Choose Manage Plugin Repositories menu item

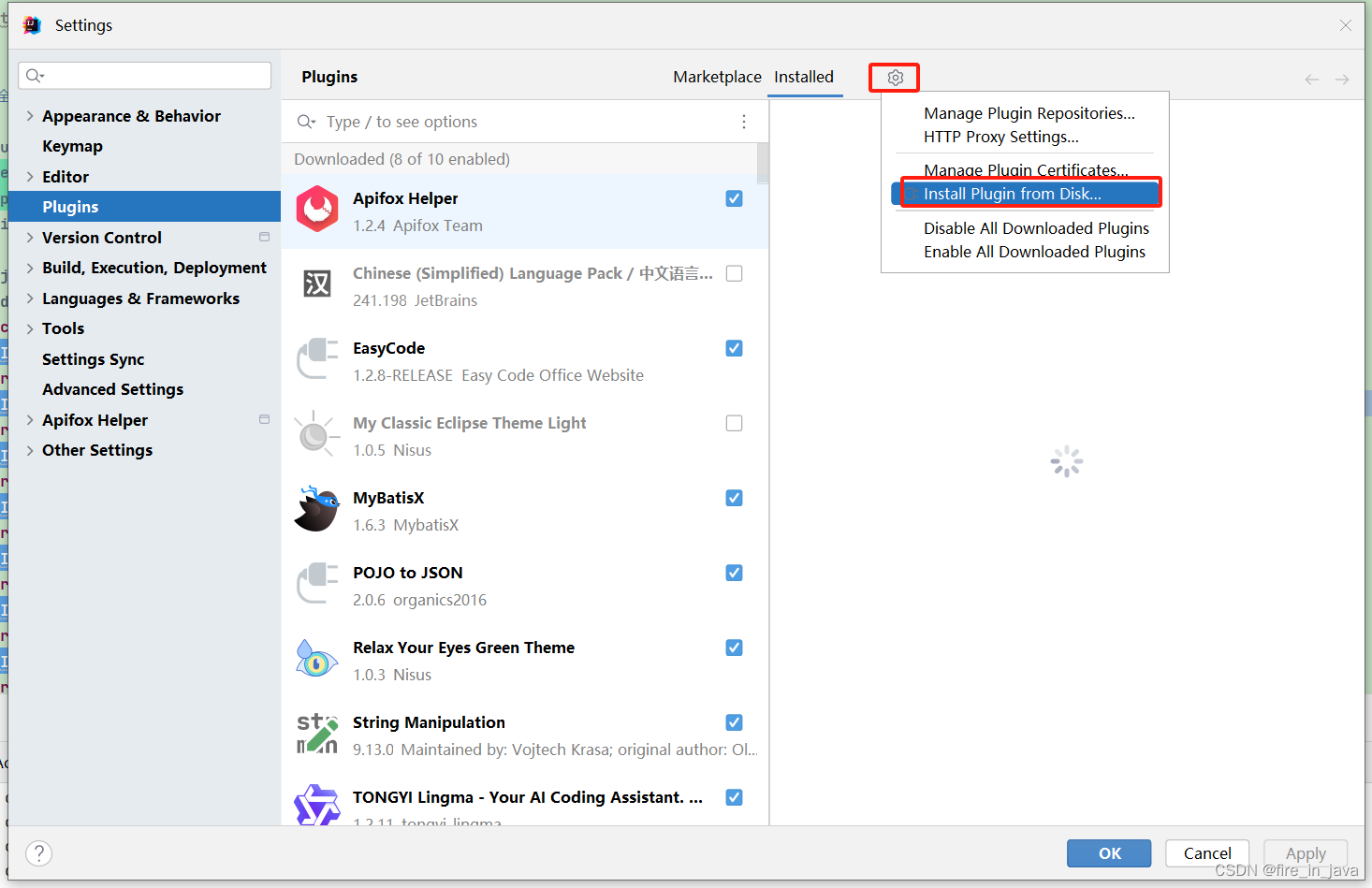pyautogui.click(x=1029, y=113)
